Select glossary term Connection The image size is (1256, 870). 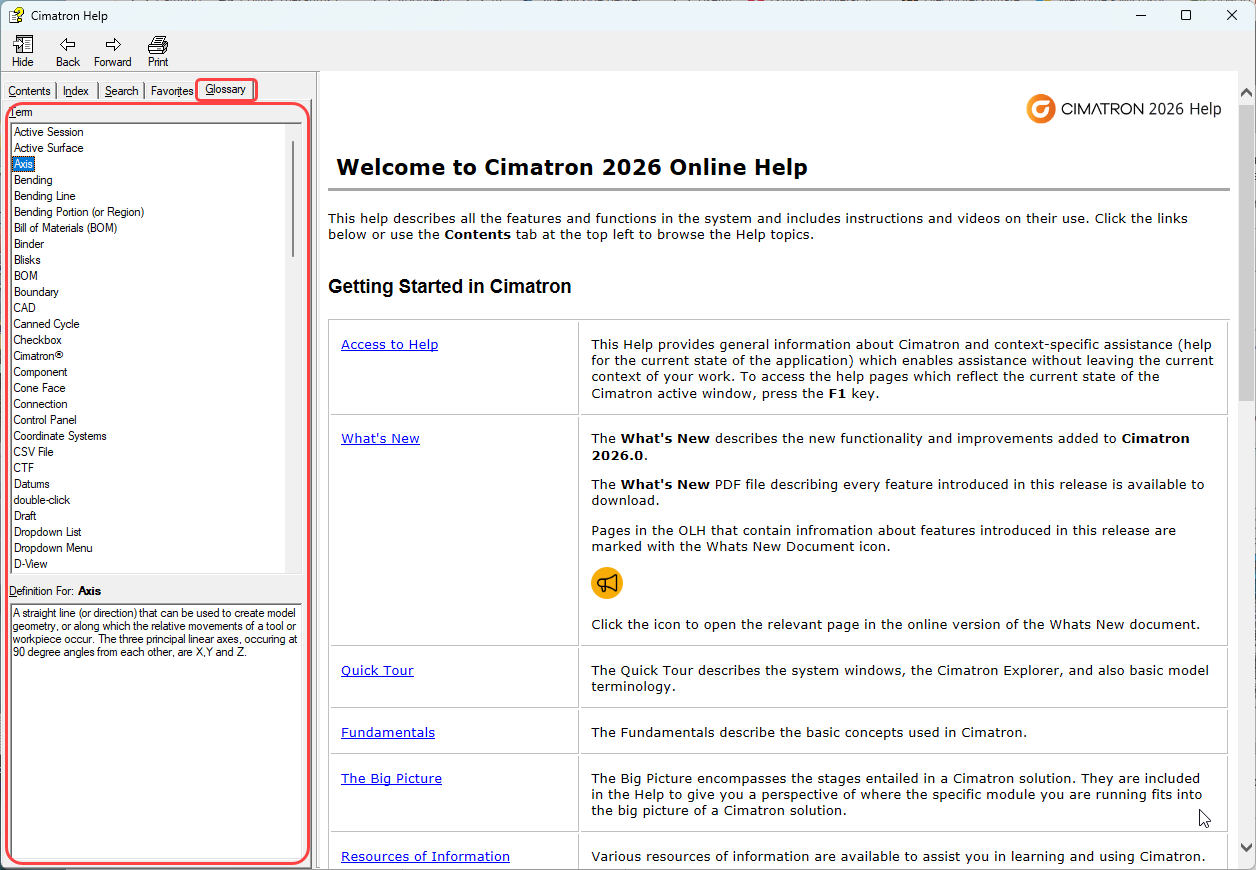41,404
